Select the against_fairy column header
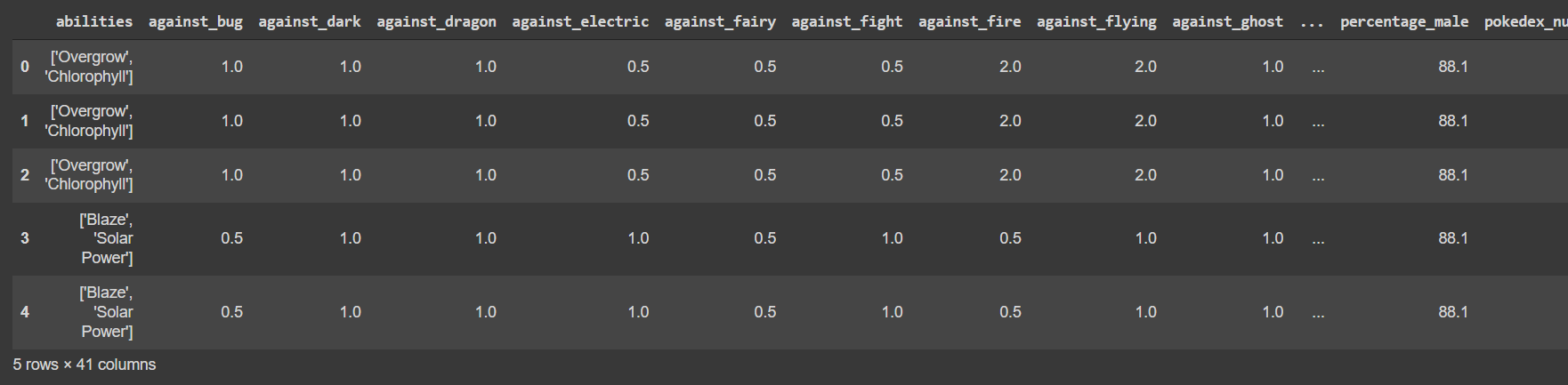The height and width of the screenshot is (385, 1568). (720, 21)
